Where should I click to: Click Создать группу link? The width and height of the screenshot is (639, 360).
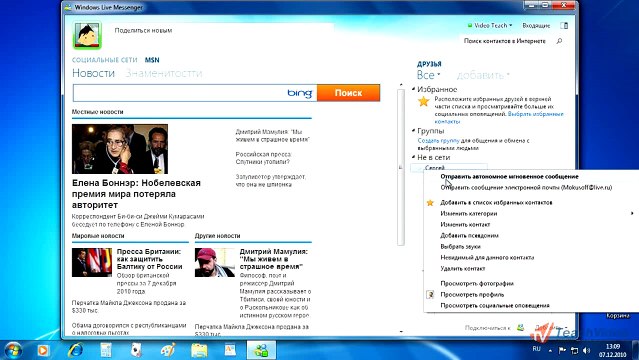(x=438, y=141)
